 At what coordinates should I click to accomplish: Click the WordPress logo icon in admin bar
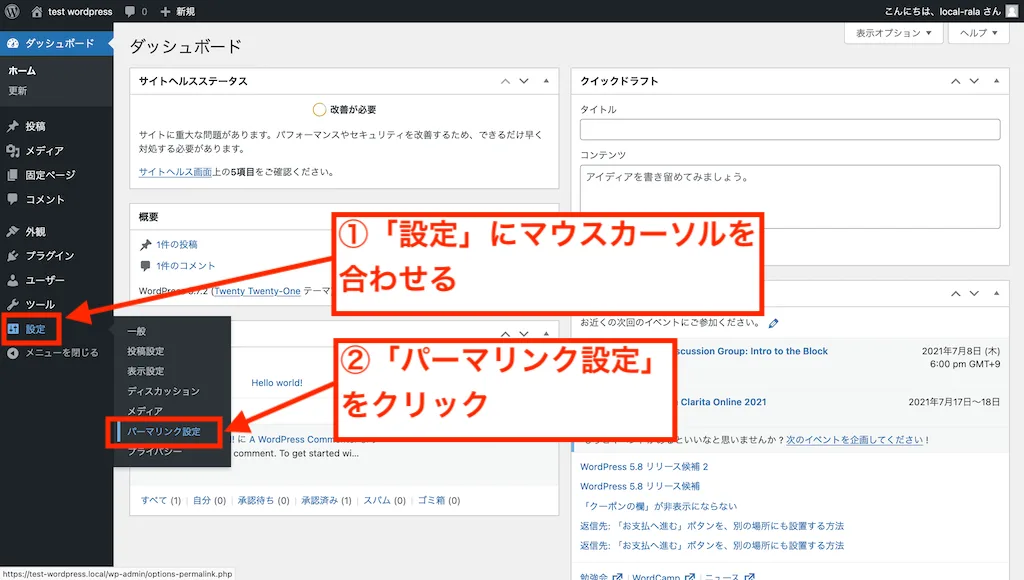(12, 11)
